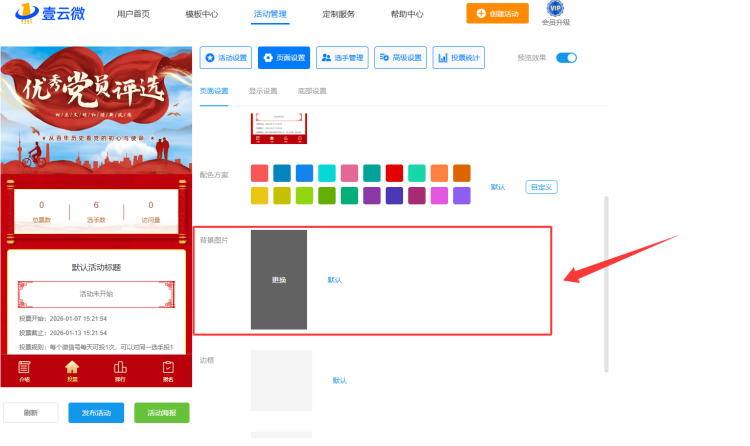Screen dimensions: 750x446
Task: Open 模板中心 in top navigation
Action: click(x=203, y=14)
